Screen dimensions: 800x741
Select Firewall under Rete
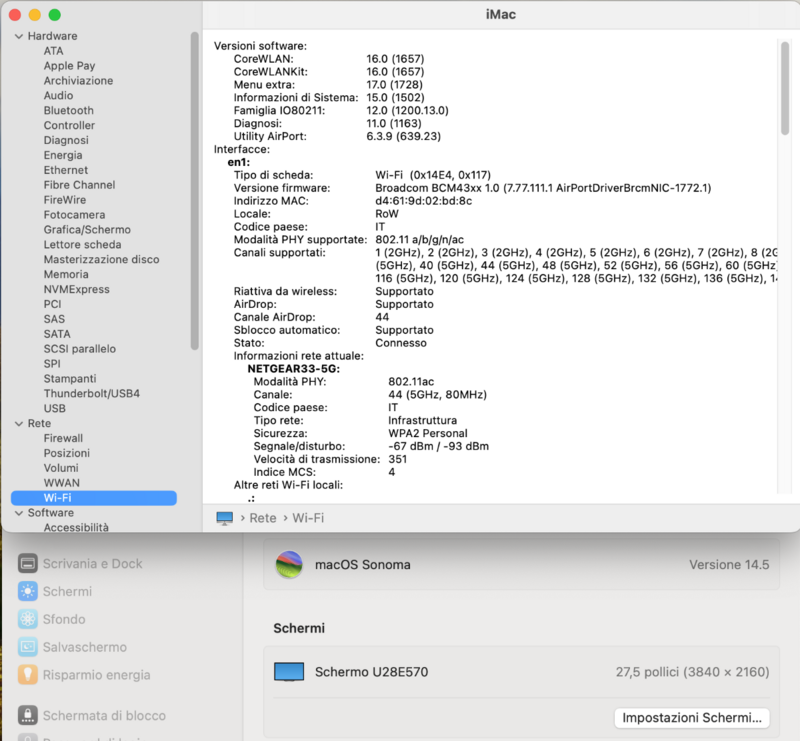[x=63, y=439]
